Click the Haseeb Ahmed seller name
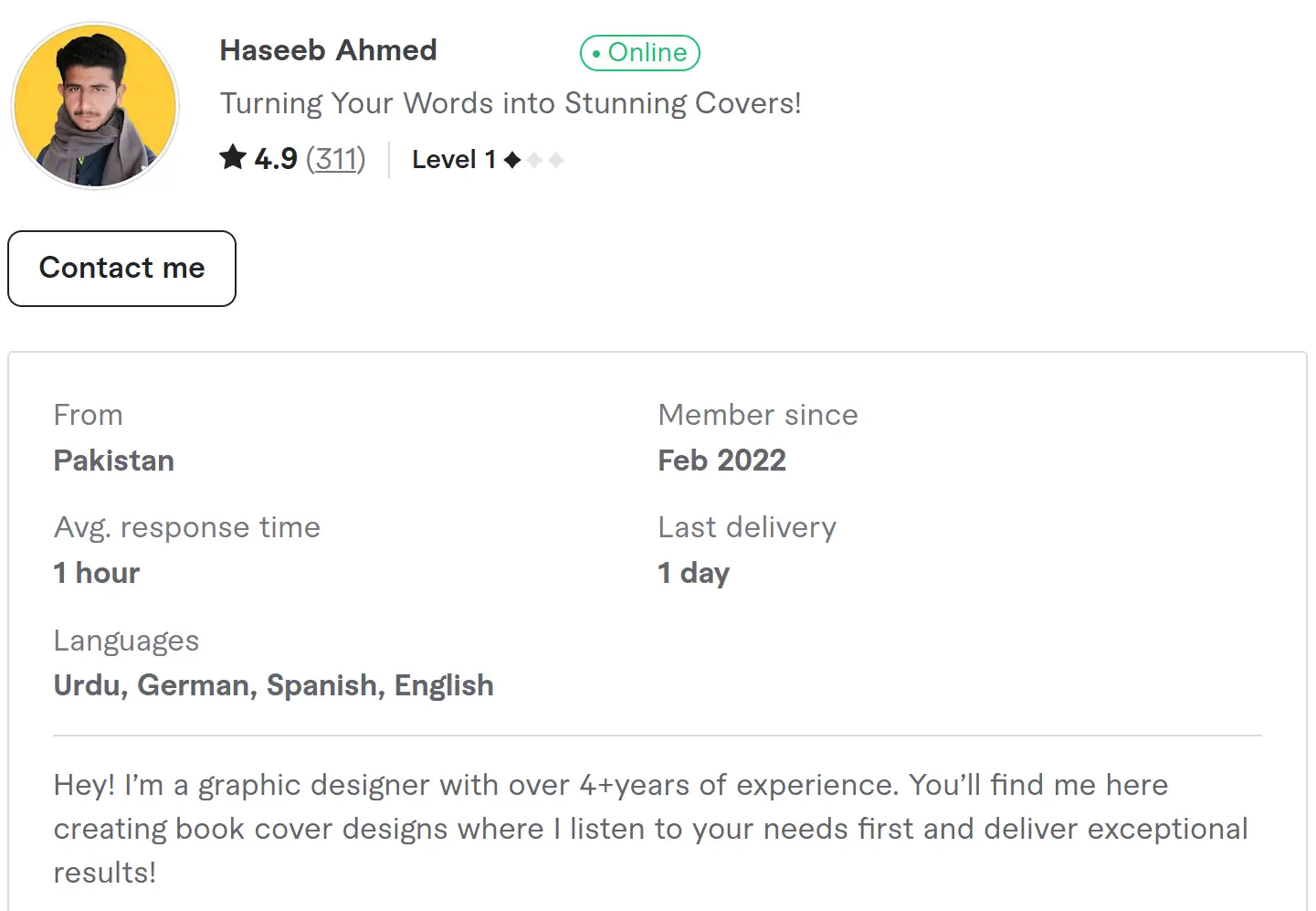 (x=328, y=50)
